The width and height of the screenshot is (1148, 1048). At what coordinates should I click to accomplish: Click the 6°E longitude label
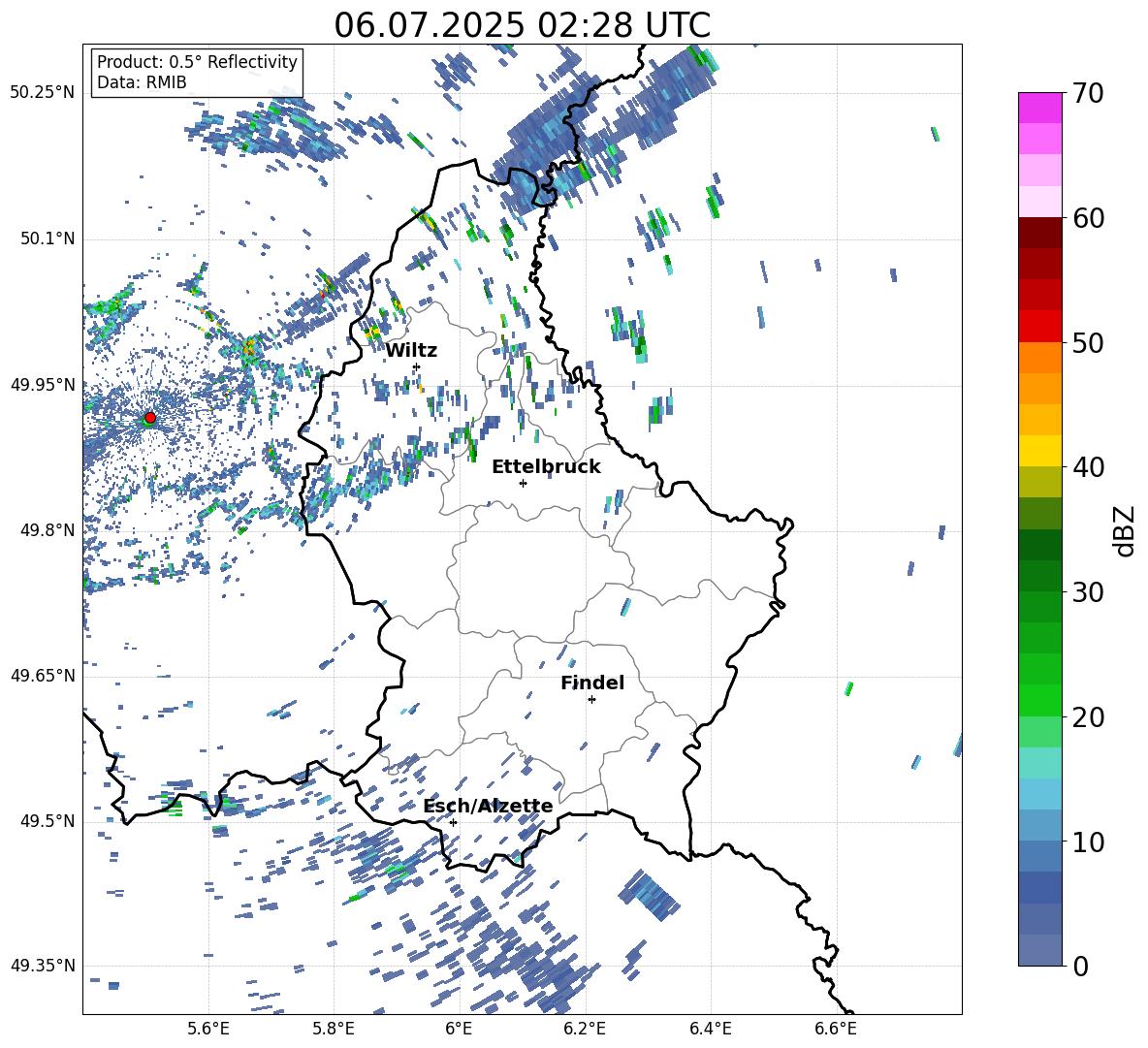click(x=459, y=1030)
